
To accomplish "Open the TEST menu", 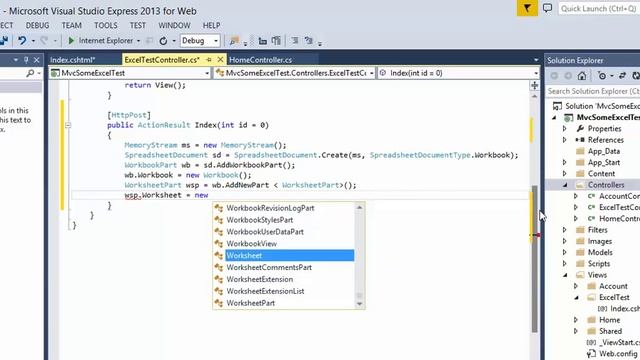I will pyautogui.click(x=138, y=25).
